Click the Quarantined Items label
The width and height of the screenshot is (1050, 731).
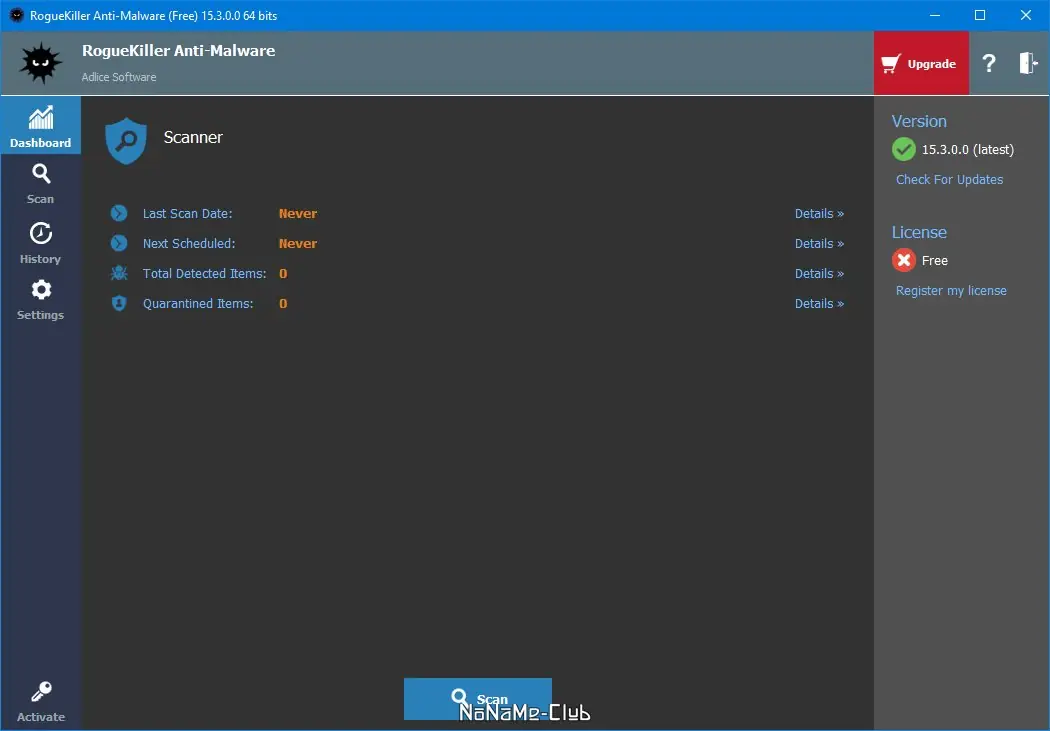[198, 303]
